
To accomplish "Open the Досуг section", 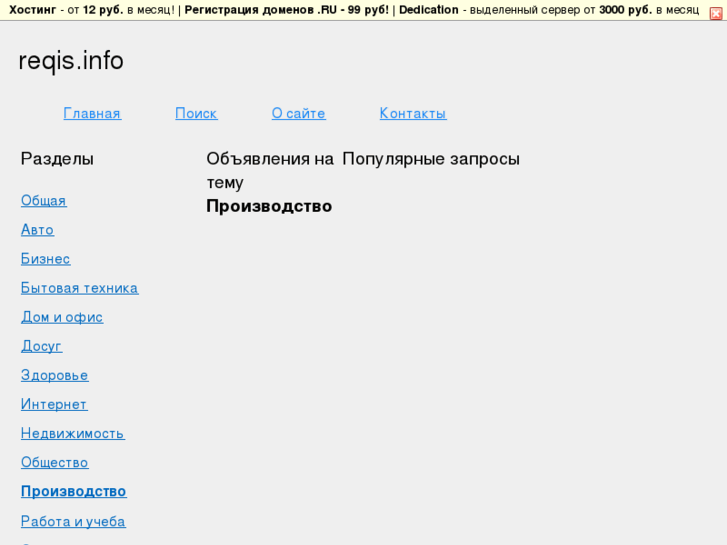I will click(41, 346).
